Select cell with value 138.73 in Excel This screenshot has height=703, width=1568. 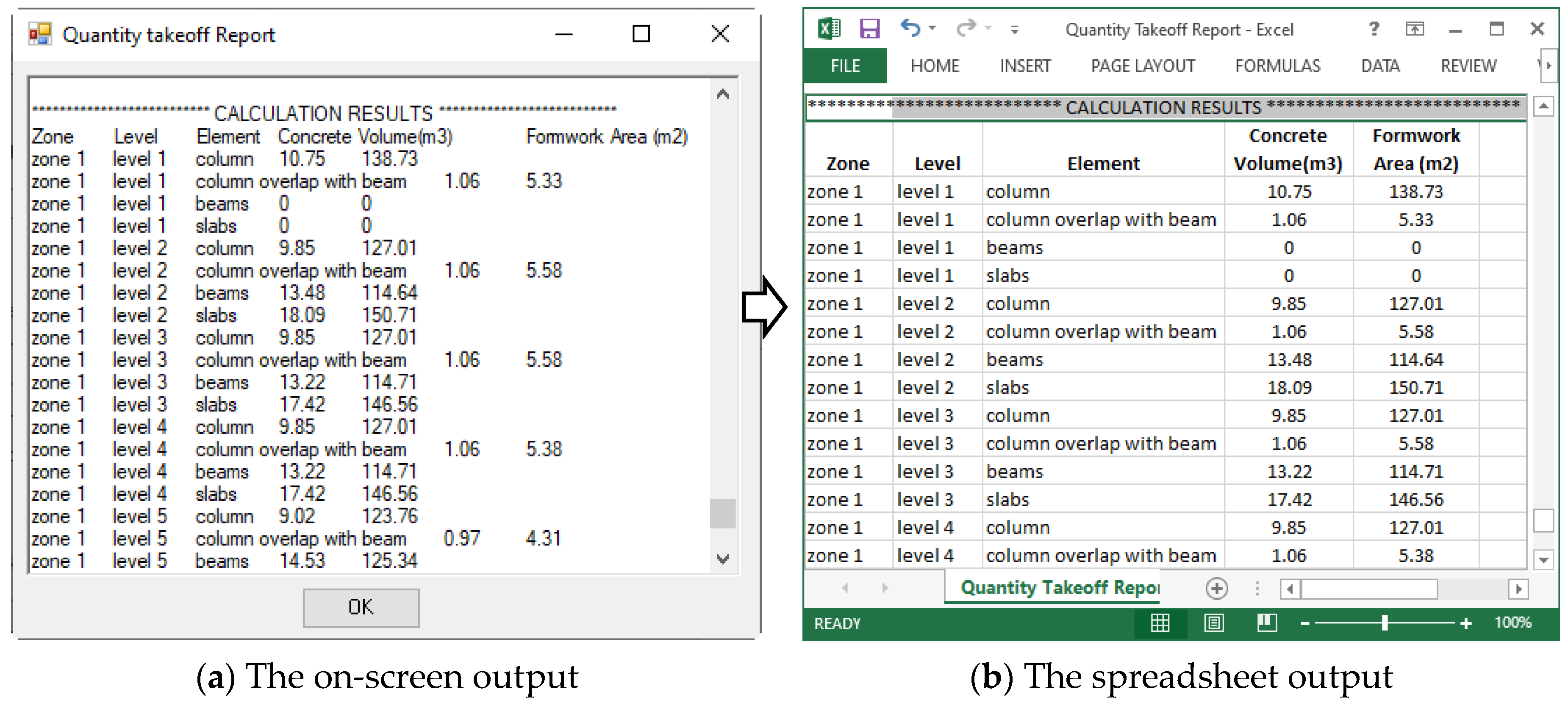tap(1416, 191)
